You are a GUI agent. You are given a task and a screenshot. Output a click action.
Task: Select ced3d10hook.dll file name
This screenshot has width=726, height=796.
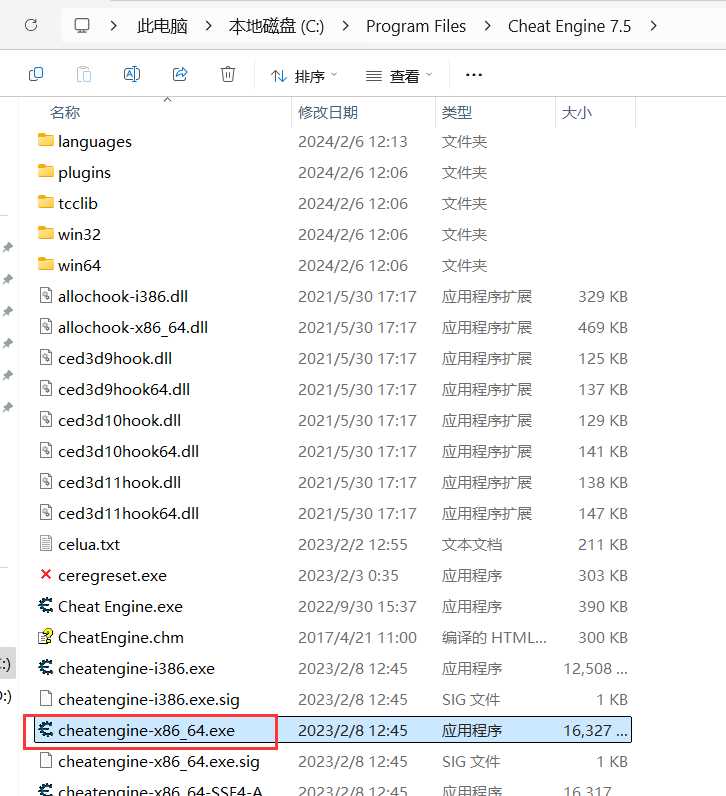click(x=119, y=421)
